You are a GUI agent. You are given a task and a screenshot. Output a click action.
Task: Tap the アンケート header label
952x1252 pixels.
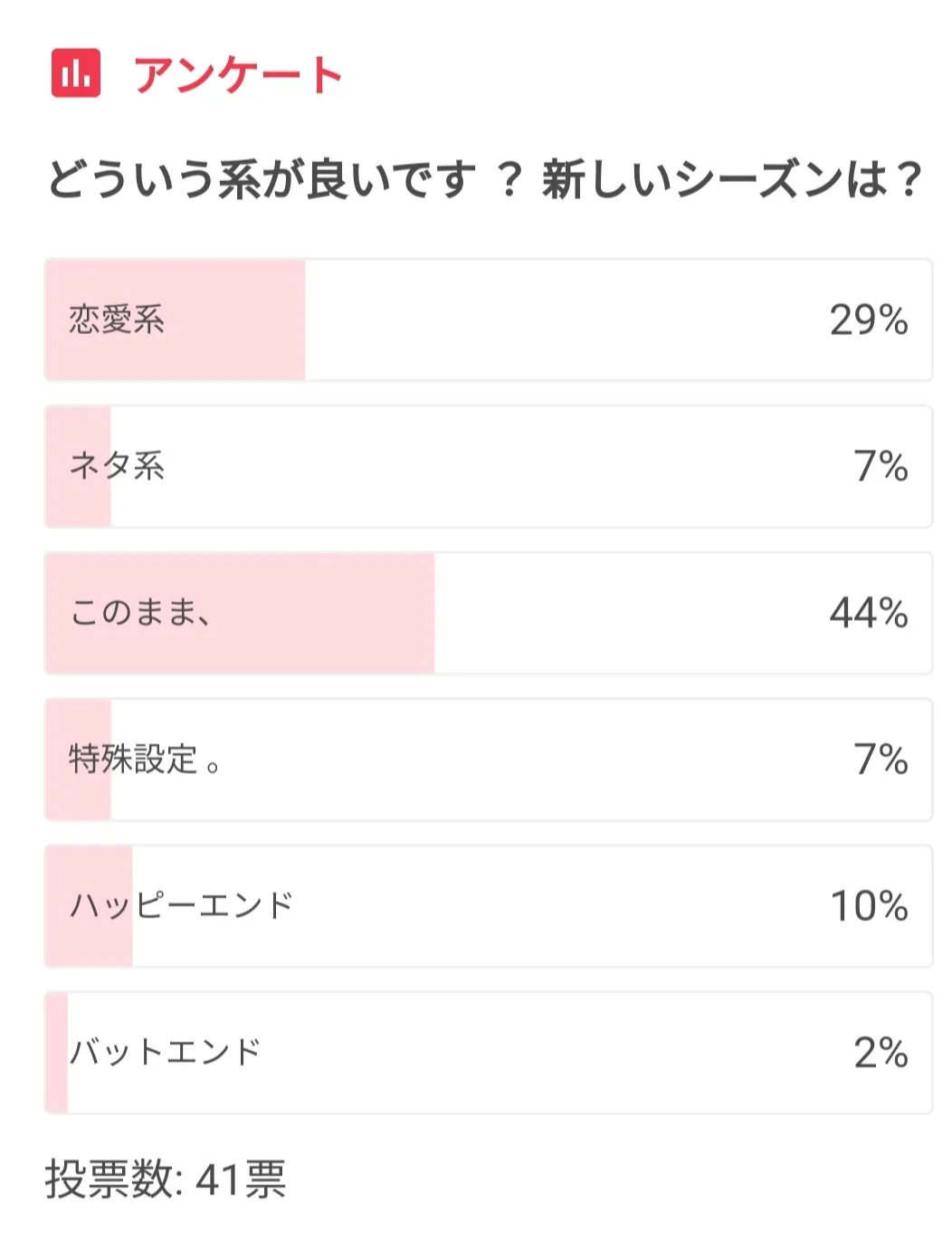point(238,75)
